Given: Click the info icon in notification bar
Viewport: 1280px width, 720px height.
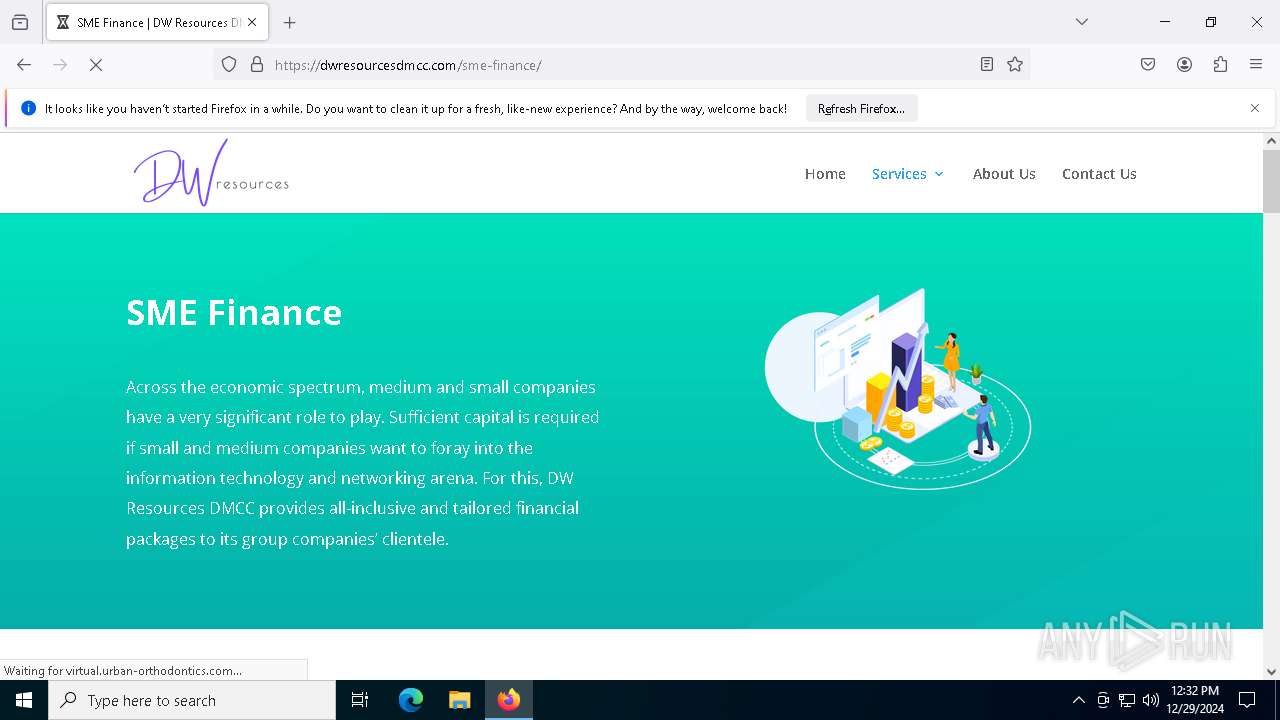Looking at the screenshot, I should coord(28,108).
